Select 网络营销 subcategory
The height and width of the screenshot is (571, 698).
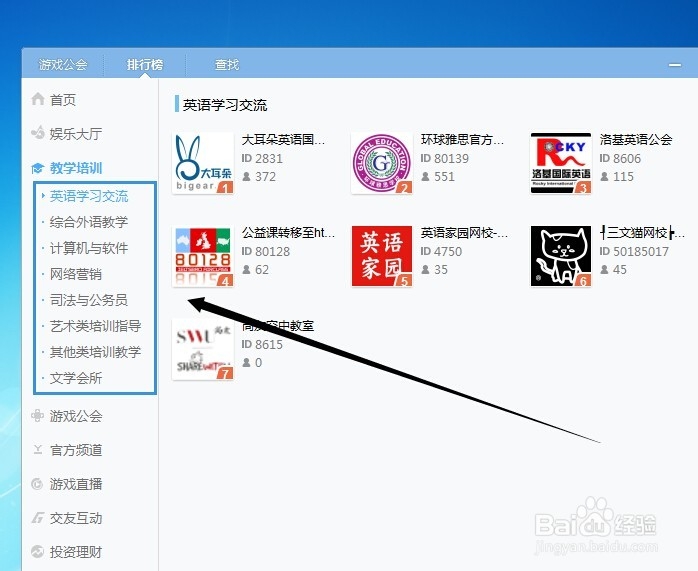(76, 274)
